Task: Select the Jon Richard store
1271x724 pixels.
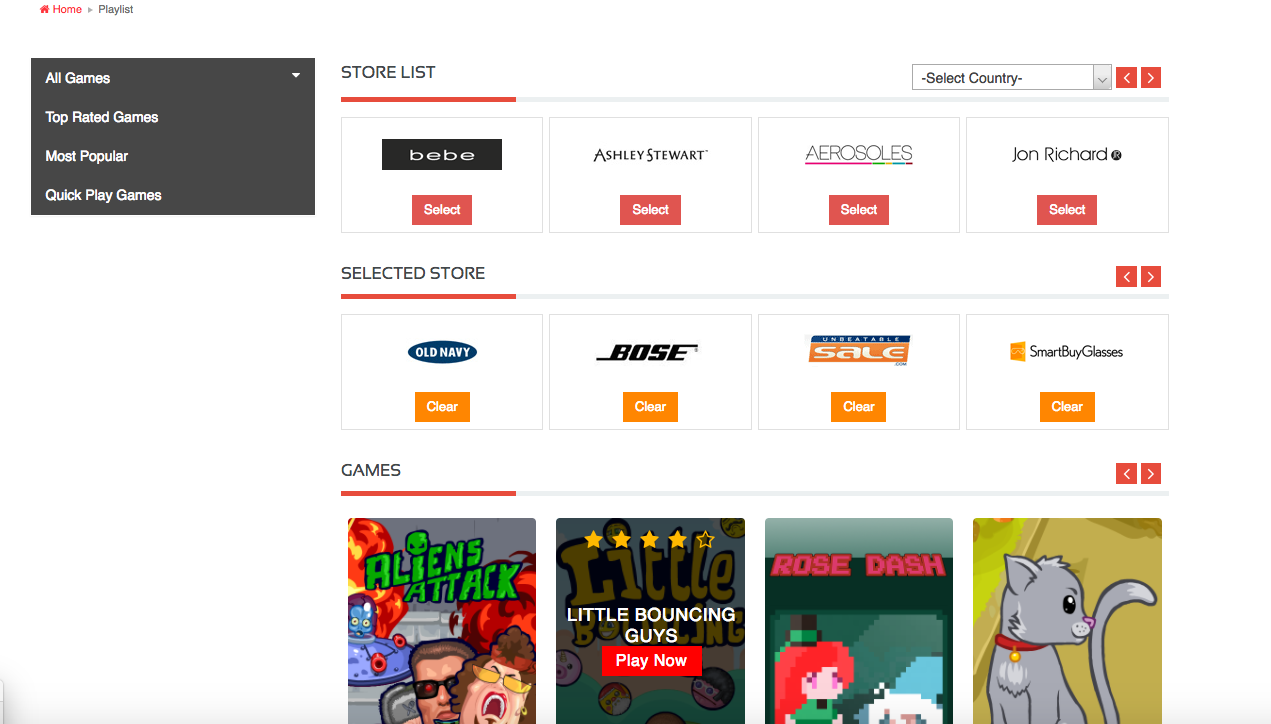Action: [x=1067, y=210]
